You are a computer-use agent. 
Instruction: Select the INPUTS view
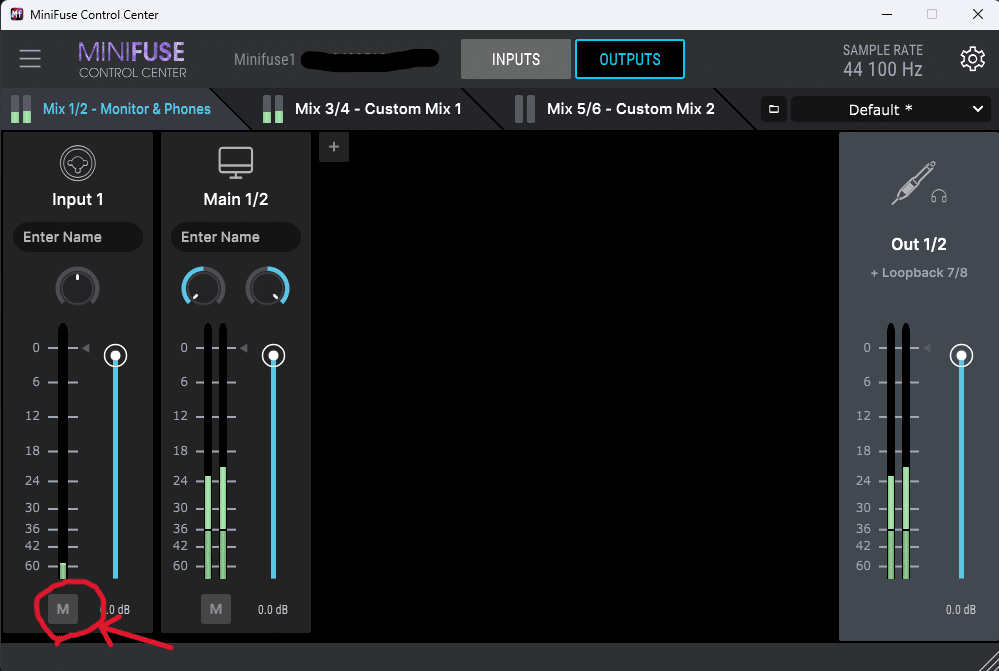[x=515, y=59]
